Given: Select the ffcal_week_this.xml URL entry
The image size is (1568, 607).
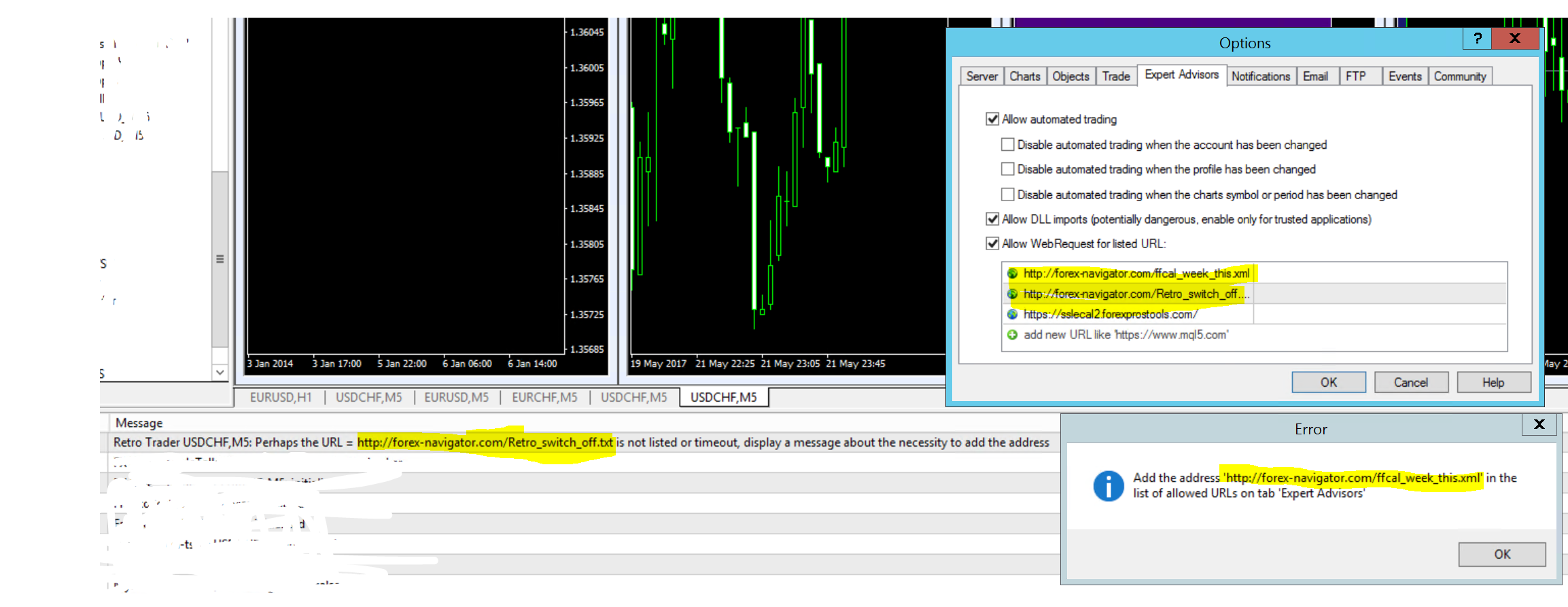Looking at the screenshot, I should pos(1254,273).
